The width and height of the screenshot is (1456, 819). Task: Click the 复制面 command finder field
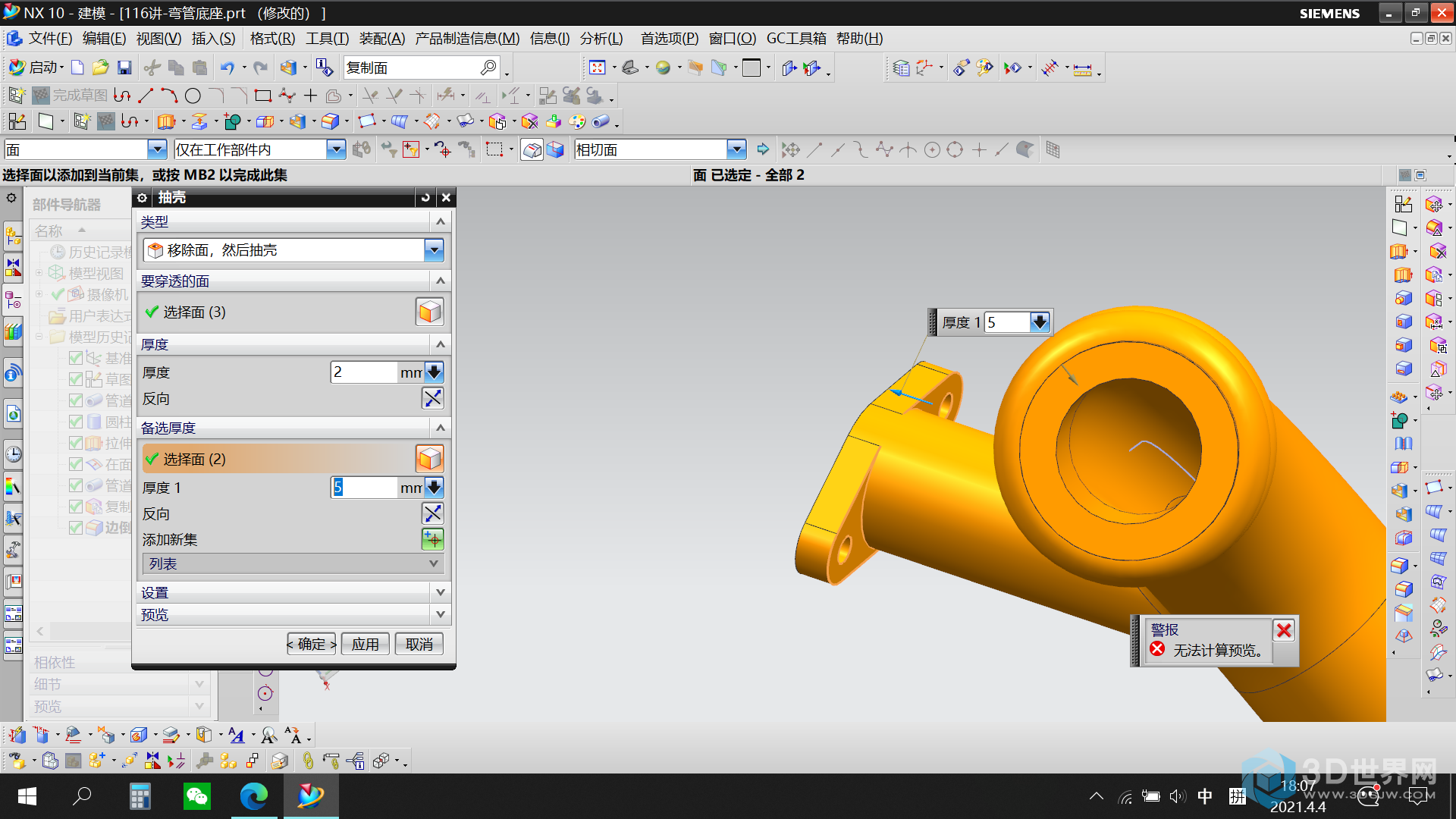[x=413, y=67]
